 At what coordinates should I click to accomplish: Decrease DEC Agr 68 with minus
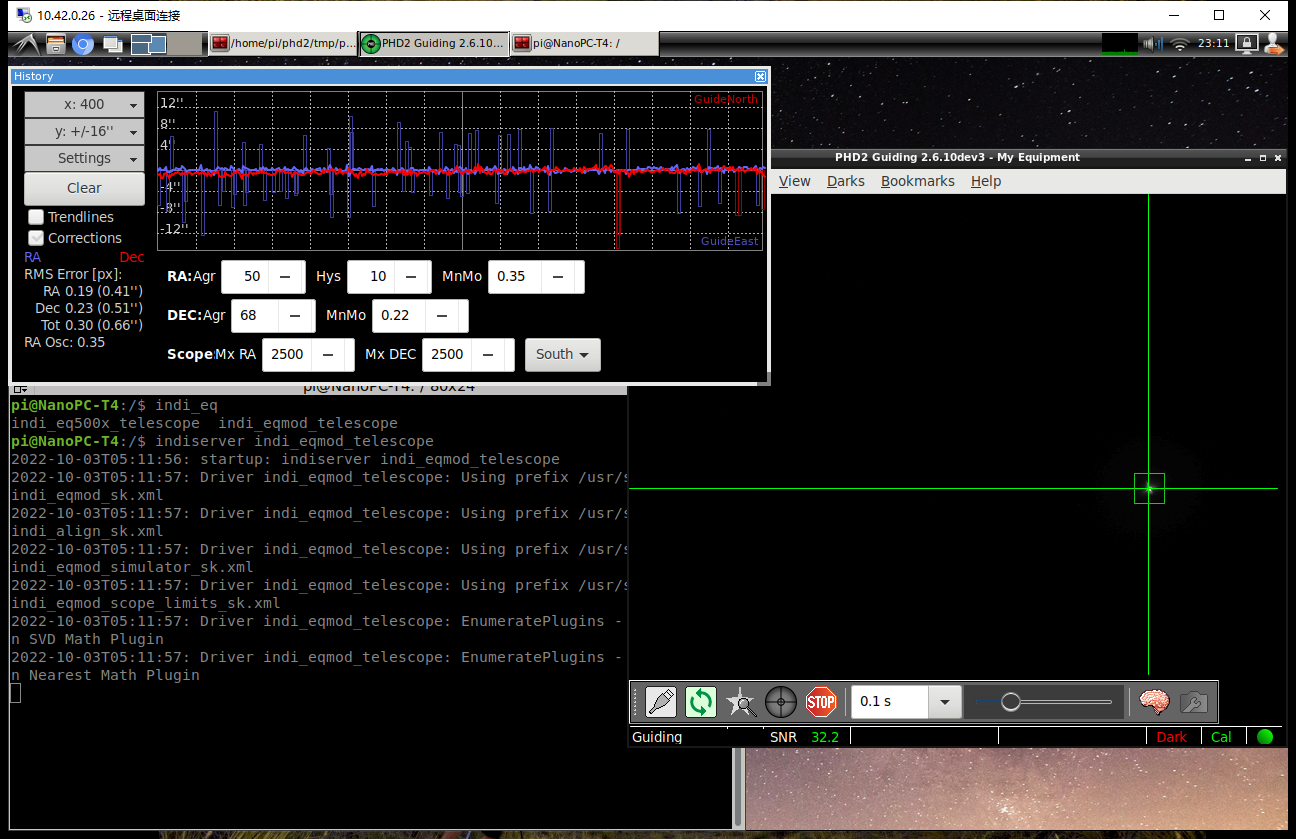click(295, 315)
